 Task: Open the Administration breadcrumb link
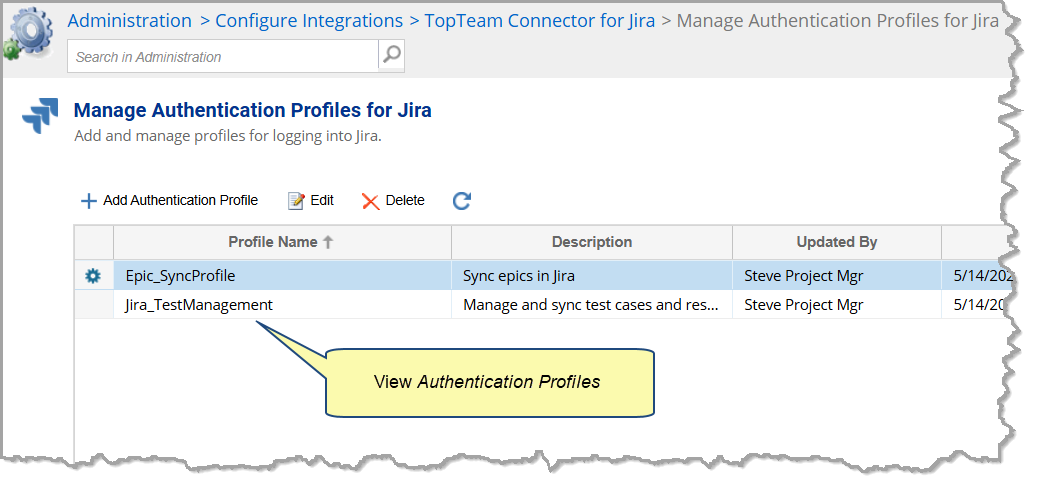(130, 21)
